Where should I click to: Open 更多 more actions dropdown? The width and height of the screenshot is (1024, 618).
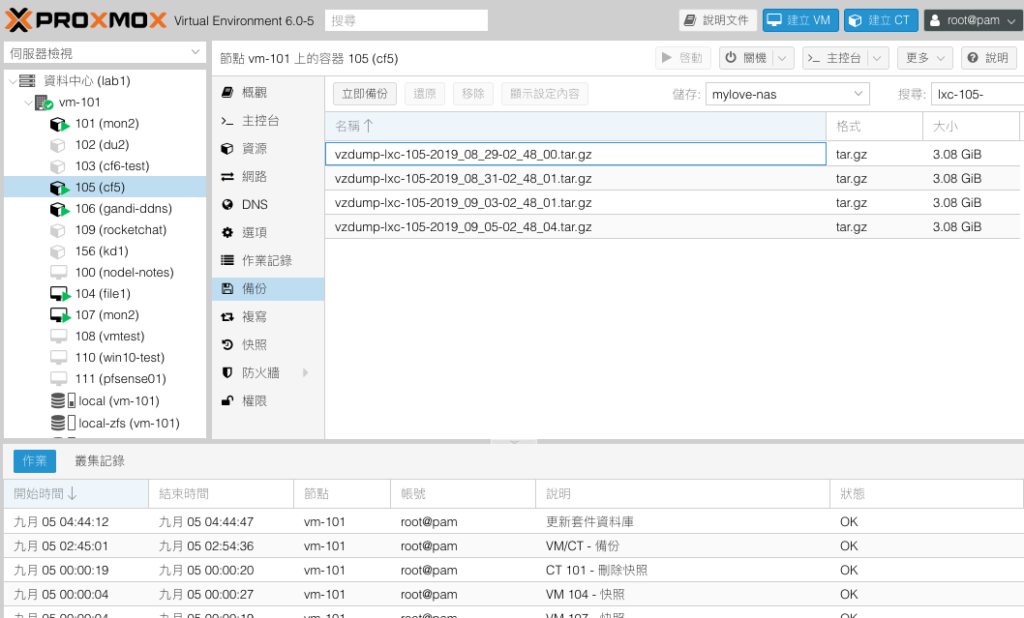pos(925,58)
